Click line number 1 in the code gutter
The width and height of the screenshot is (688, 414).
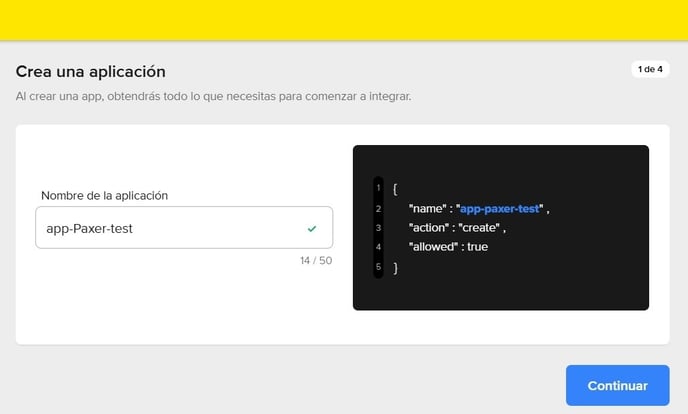379,189
